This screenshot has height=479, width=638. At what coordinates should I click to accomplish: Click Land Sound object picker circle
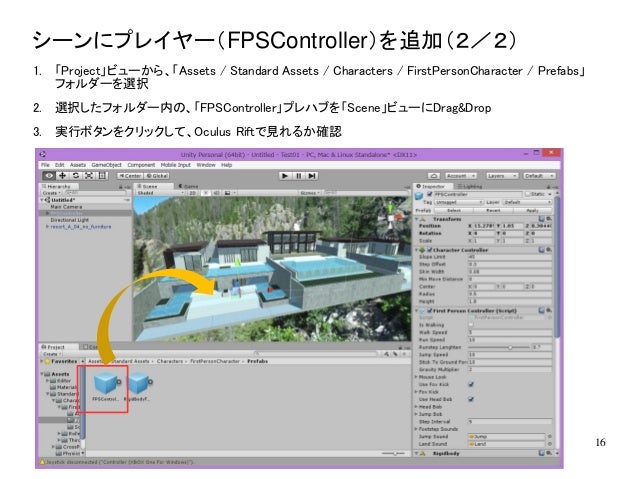[x=549, y=444]
